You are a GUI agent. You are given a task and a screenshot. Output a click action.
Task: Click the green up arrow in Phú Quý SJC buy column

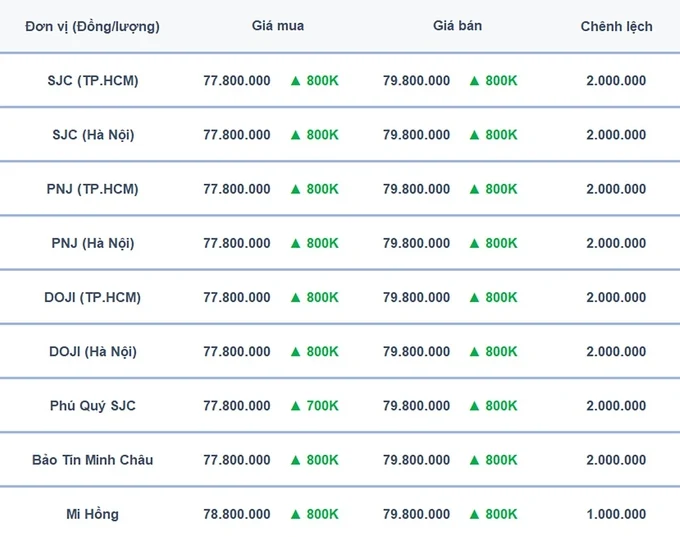pyautogui.click(x=296, y=406)
